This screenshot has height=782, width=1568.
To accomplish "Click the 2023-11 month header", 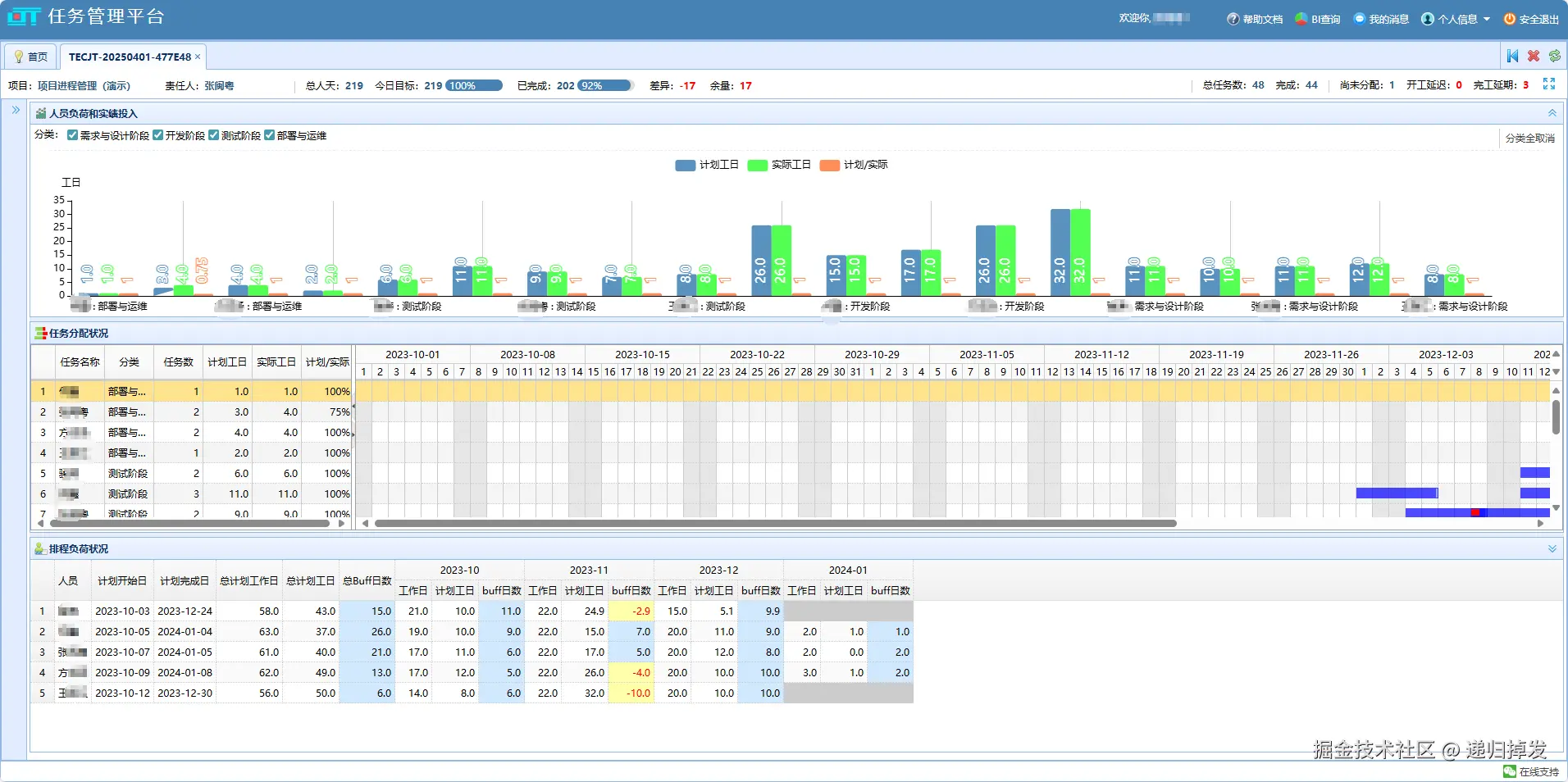I will coord(589,570).
